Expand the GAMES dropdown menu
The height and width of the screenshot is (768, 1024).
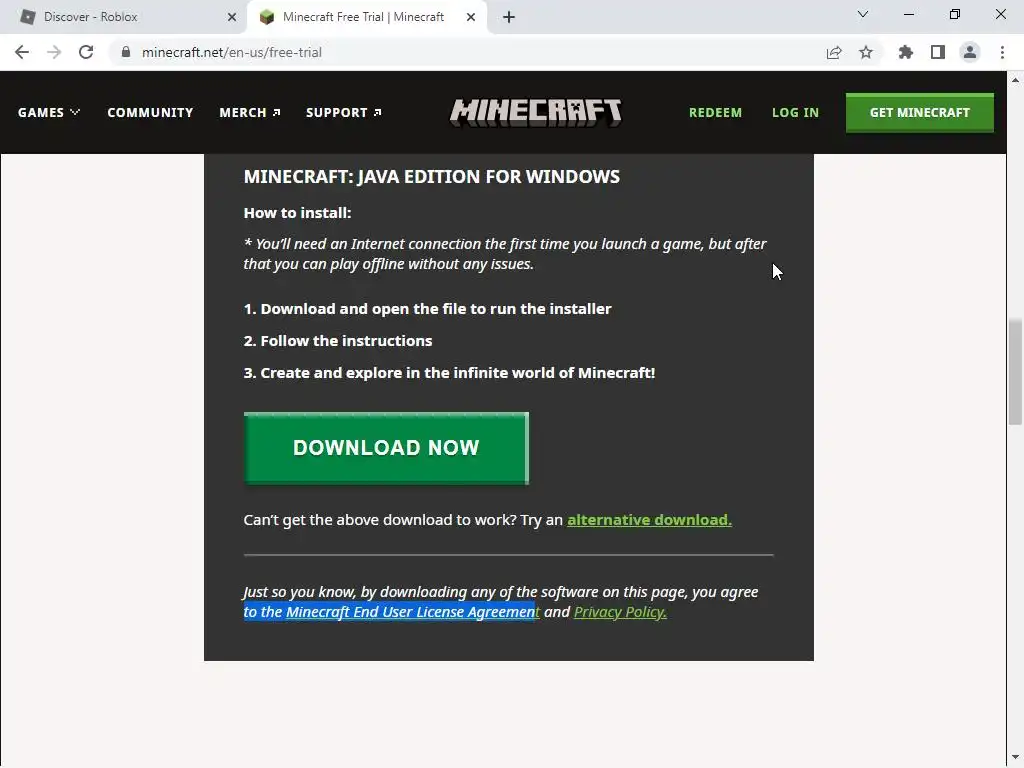coord(49,112)
